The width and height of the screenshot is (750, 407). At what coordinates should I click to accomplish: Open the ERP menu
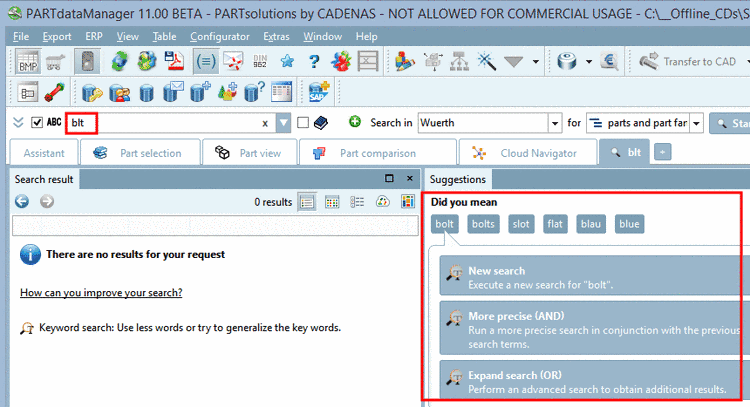click(94, 36)
